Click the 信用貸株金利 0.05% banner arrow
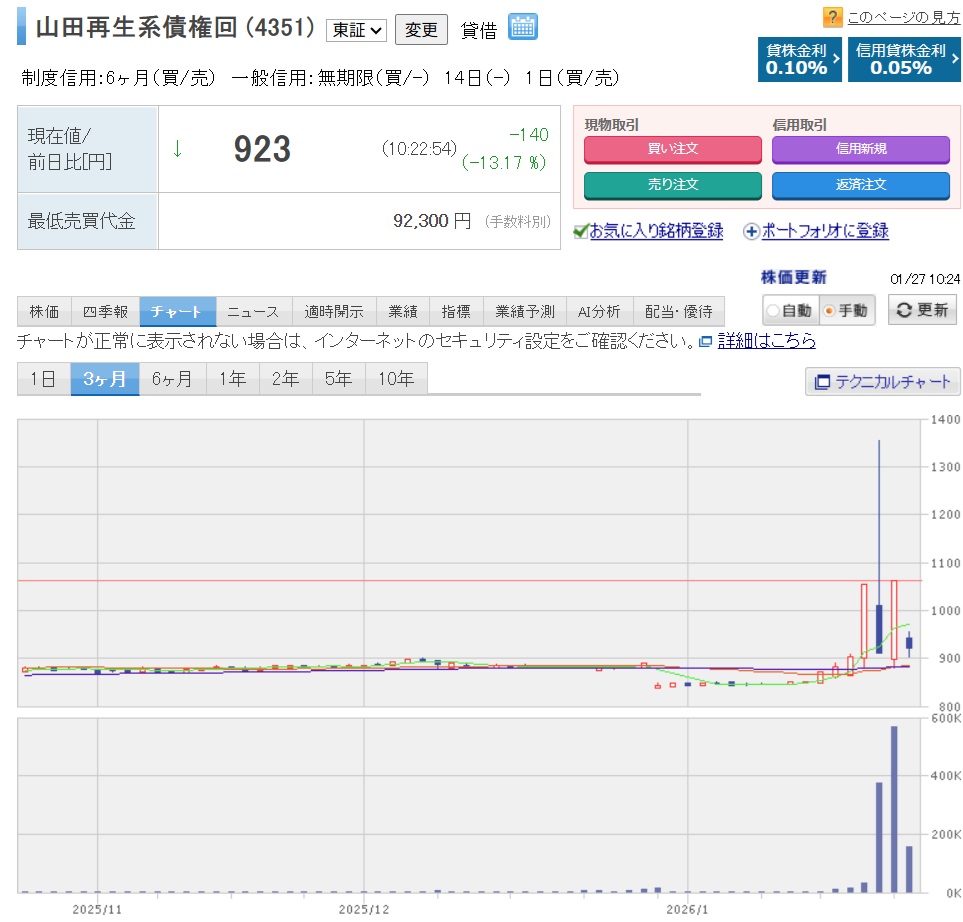 click(x=953, y=60)
